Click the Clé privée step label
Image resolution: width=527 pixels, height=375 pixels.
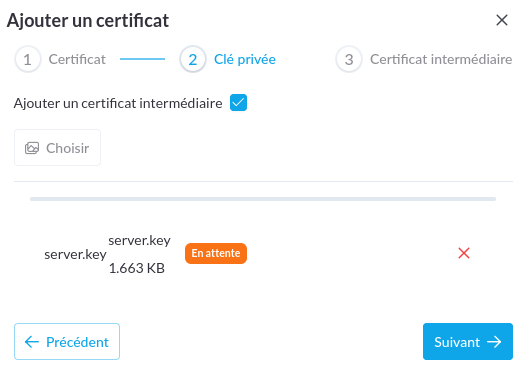(245, 59)
